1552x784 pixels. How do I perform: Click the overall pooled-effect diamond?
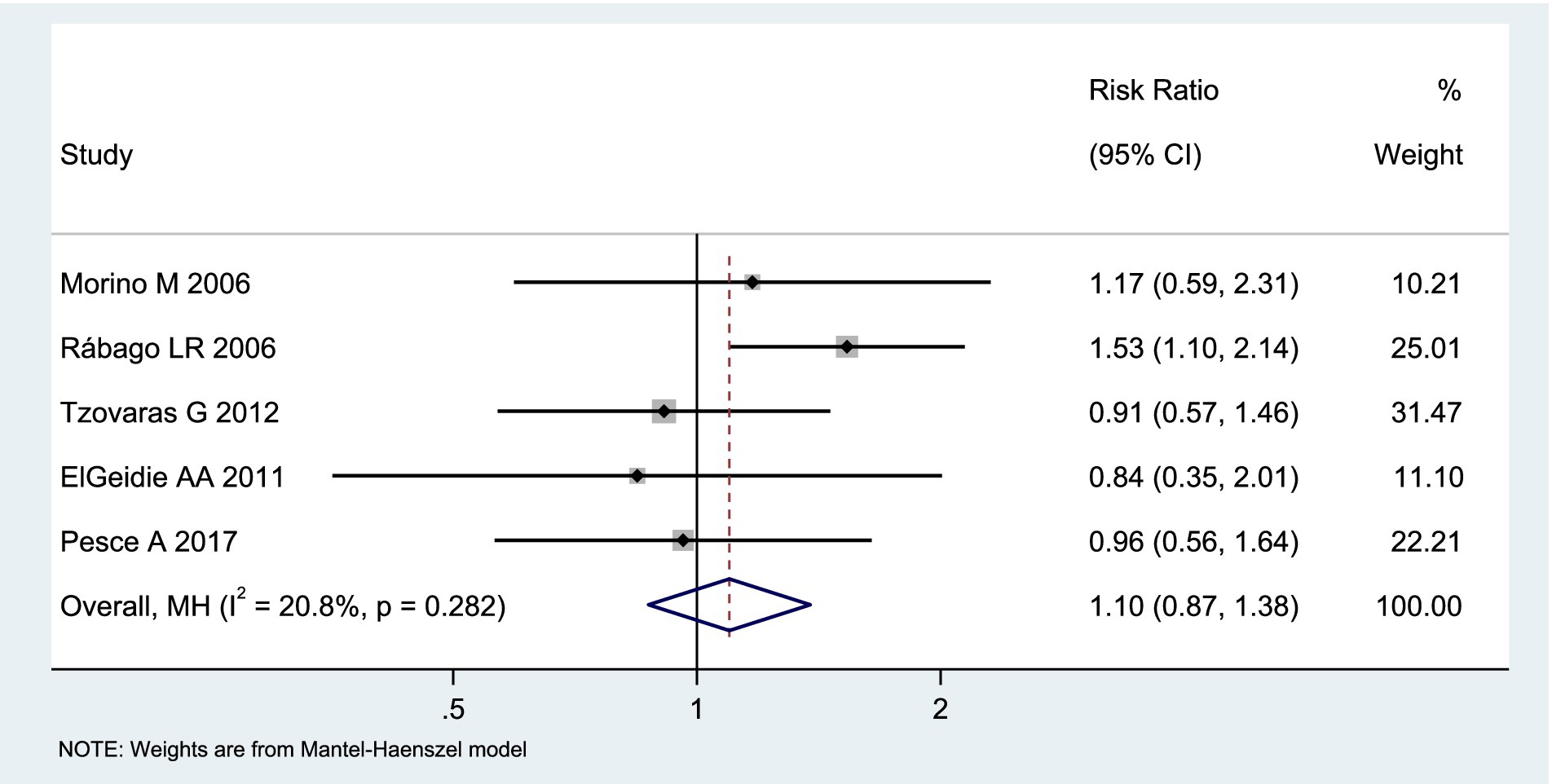point(729,605)
